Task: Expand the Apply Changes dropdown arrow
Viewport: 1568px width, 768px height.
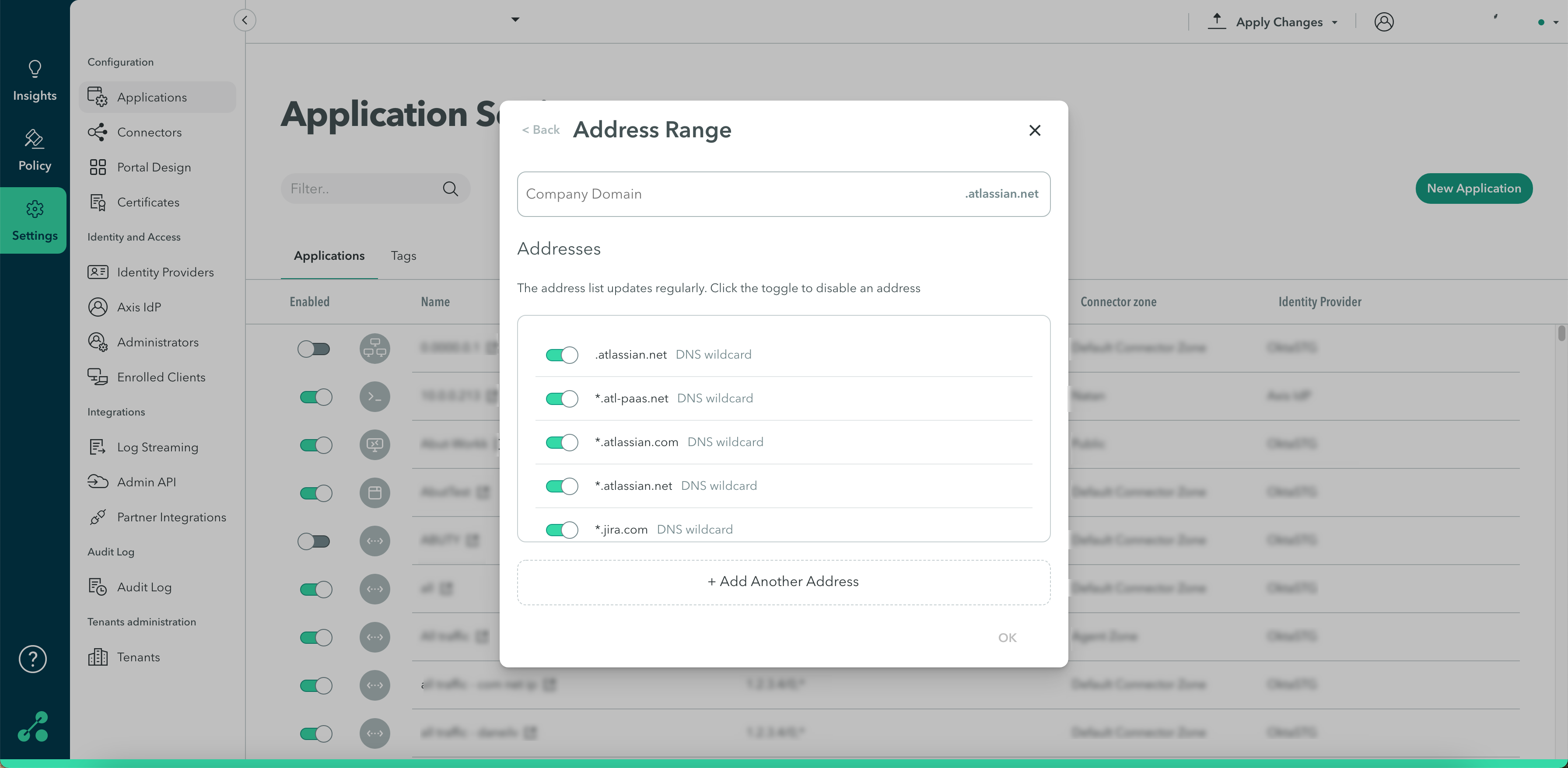Action: point(1335,22)
